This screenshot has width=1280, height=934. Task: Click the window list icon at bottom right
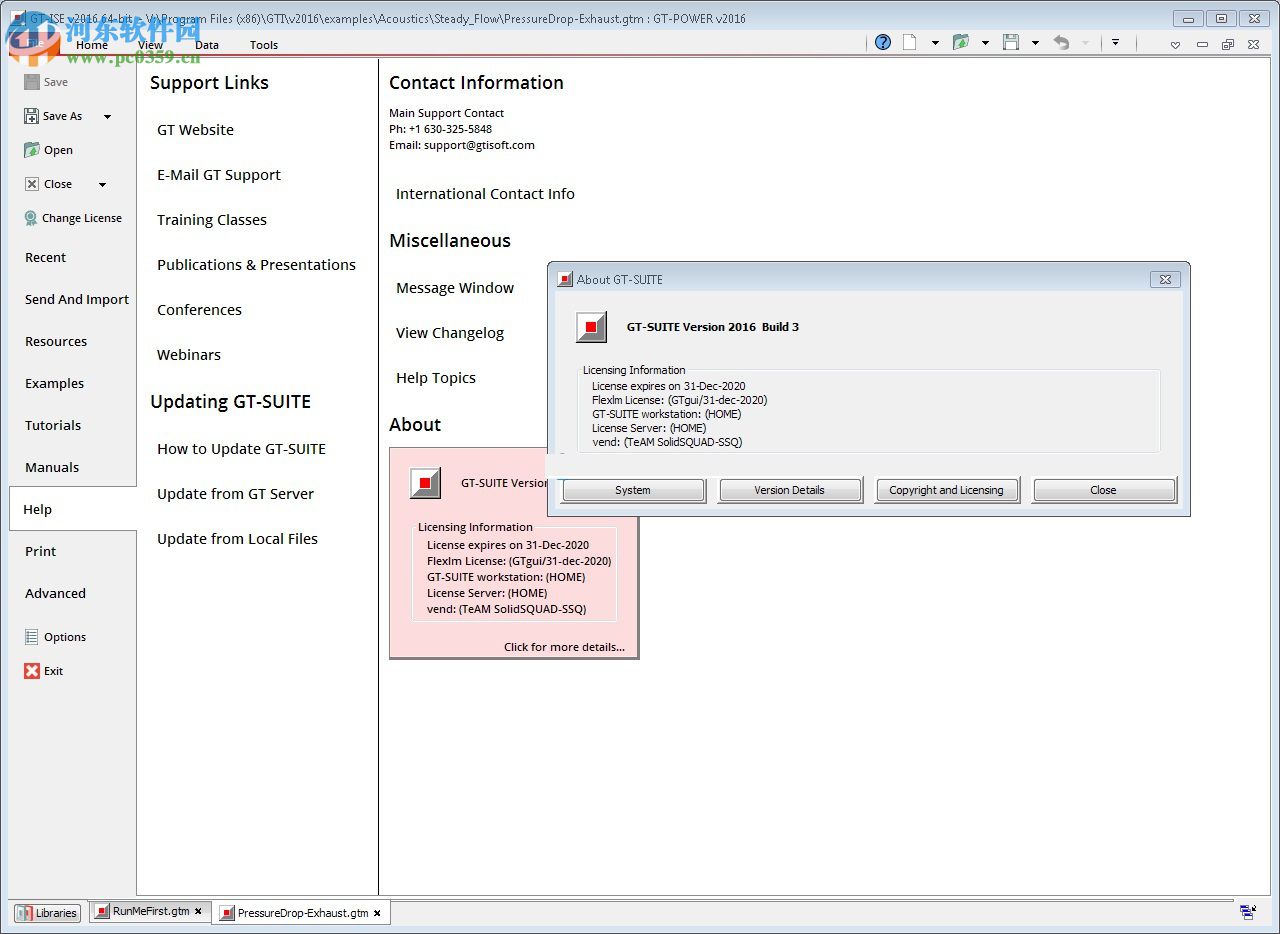(x=1248, y=911)
